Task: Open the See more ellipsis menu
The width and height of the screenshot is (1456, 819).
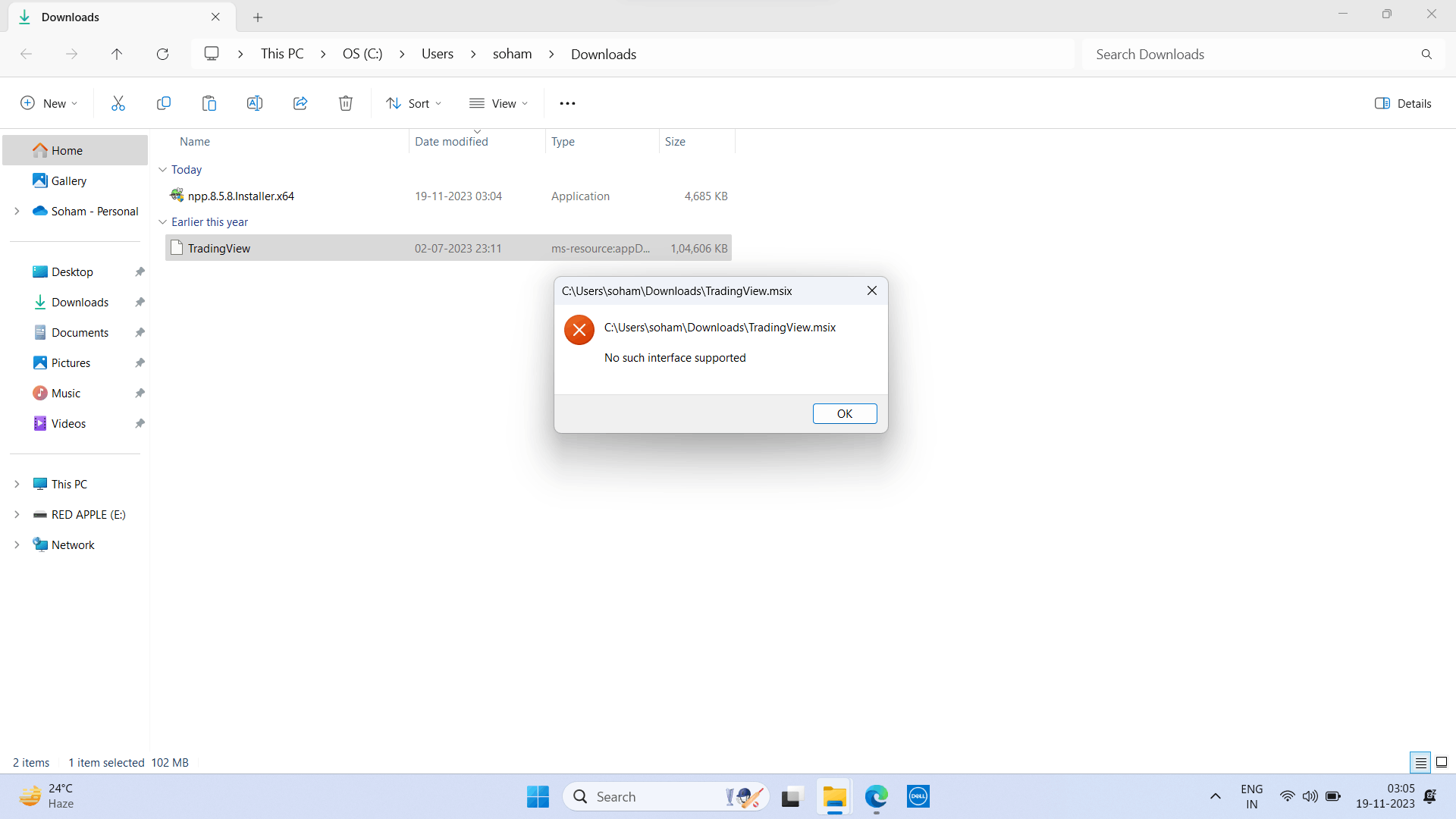Action: [567, 103]
